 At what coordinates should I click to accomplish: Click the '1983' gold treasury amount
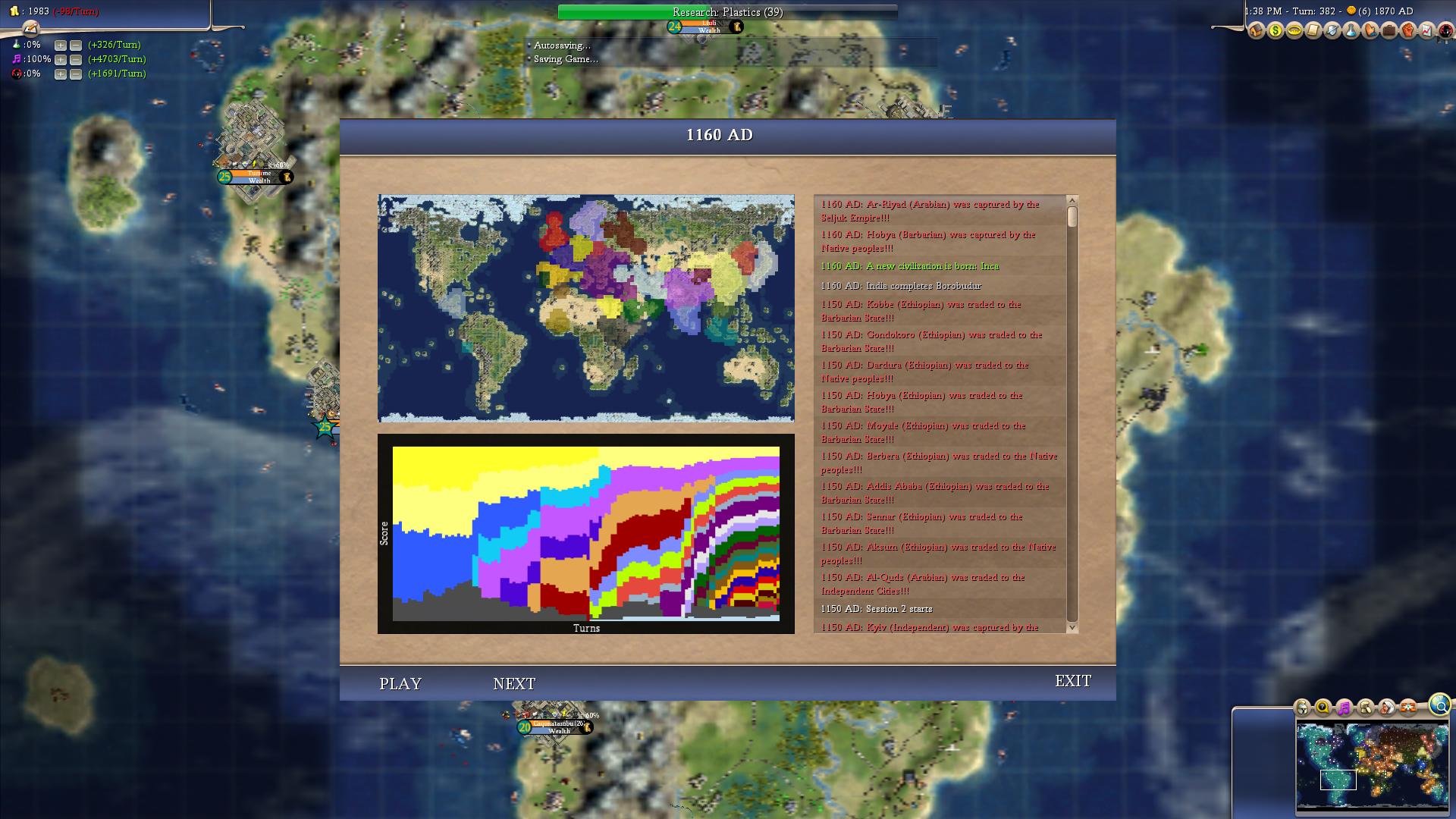coord(39,11)
